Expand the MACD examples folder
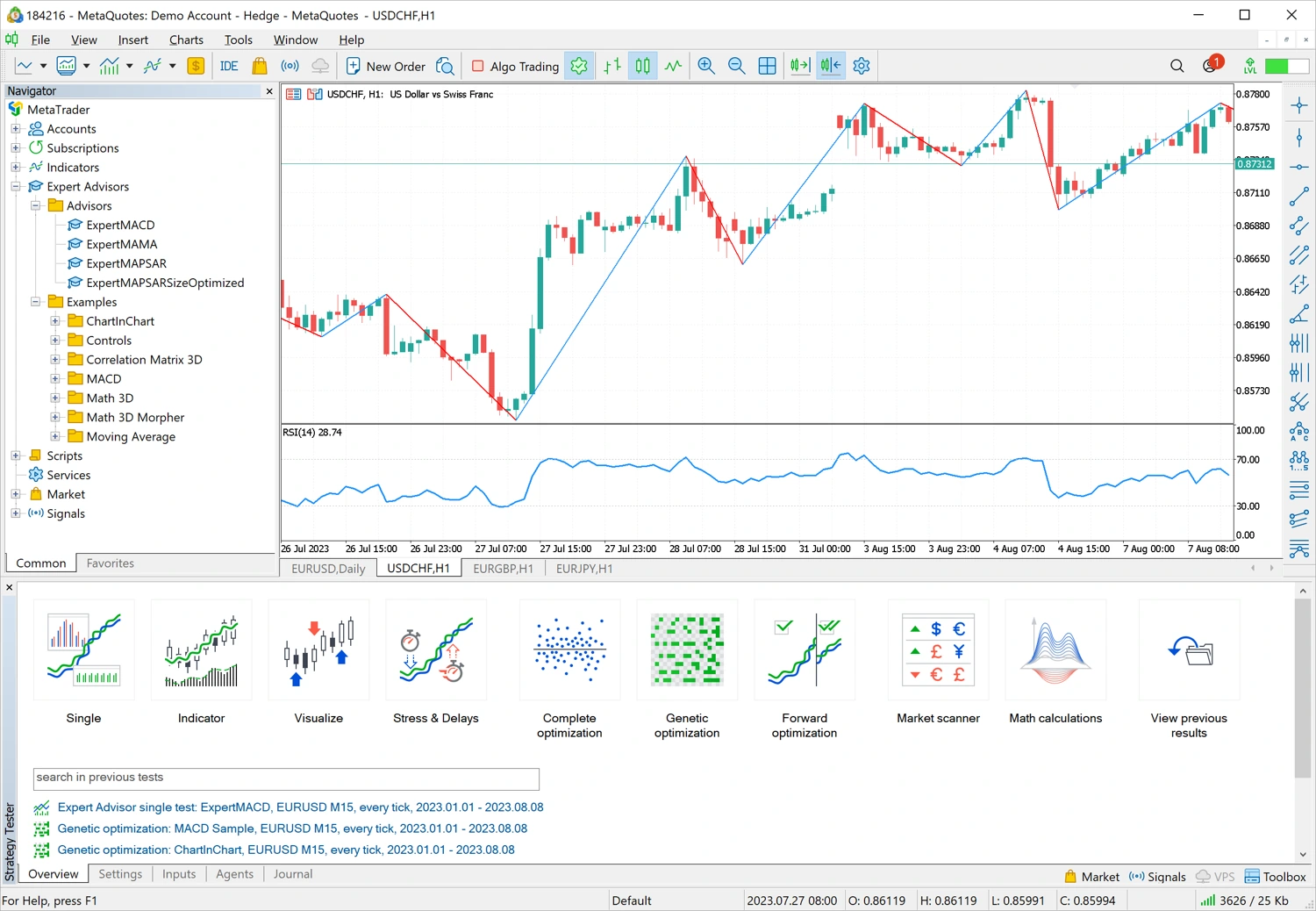 pos(54,379)
